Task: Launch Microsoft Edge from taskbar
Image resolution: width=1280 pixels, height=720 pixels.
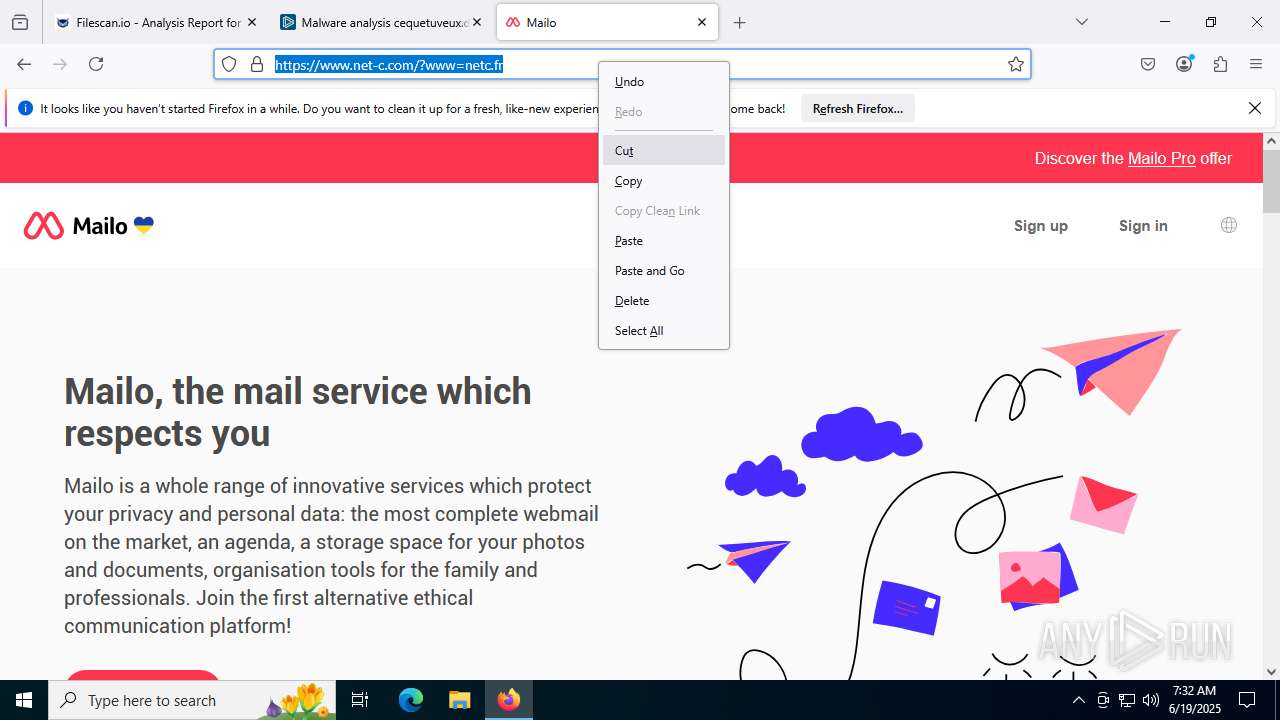Action: (411, 700)
